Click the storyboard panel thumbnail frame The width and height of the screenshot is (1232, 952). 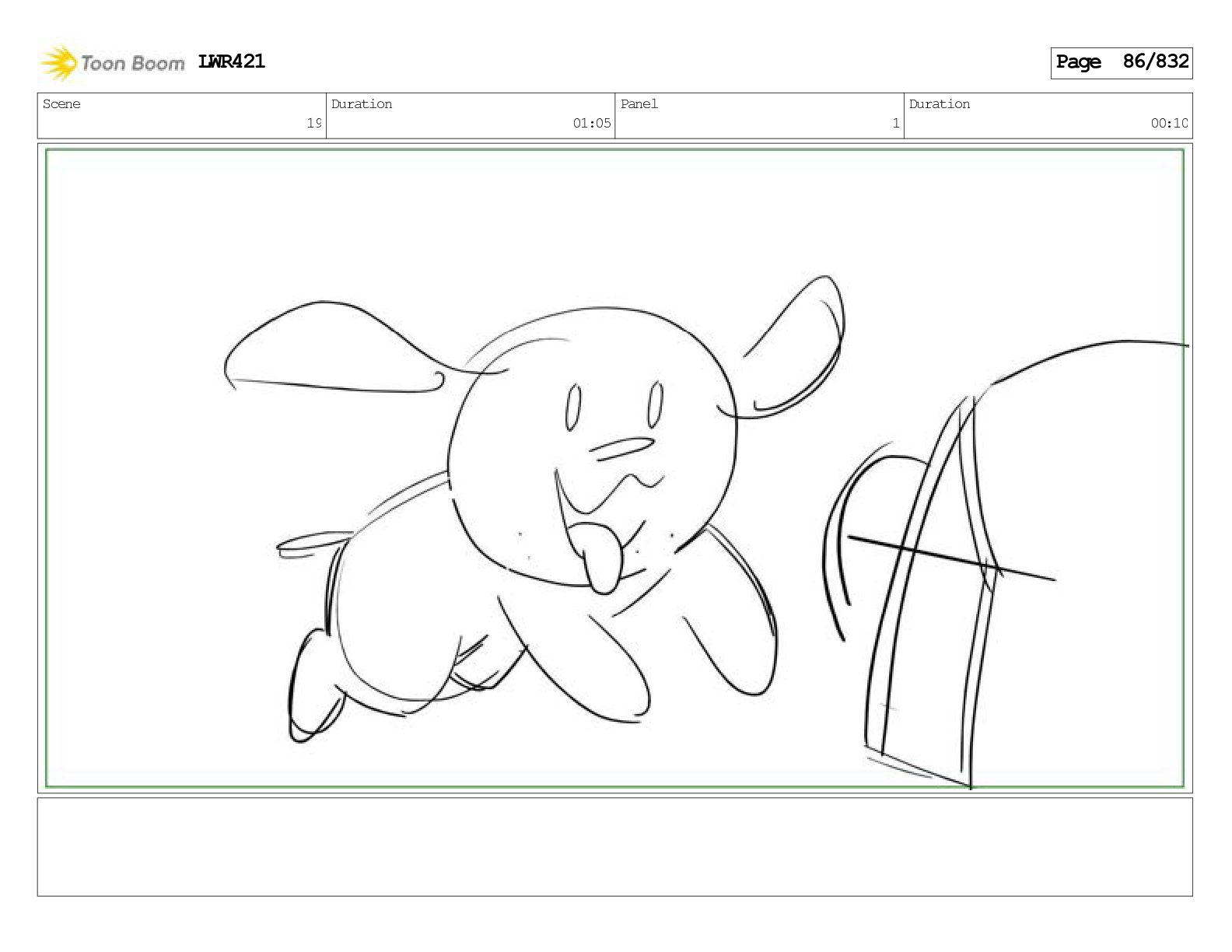pos(614,468)
